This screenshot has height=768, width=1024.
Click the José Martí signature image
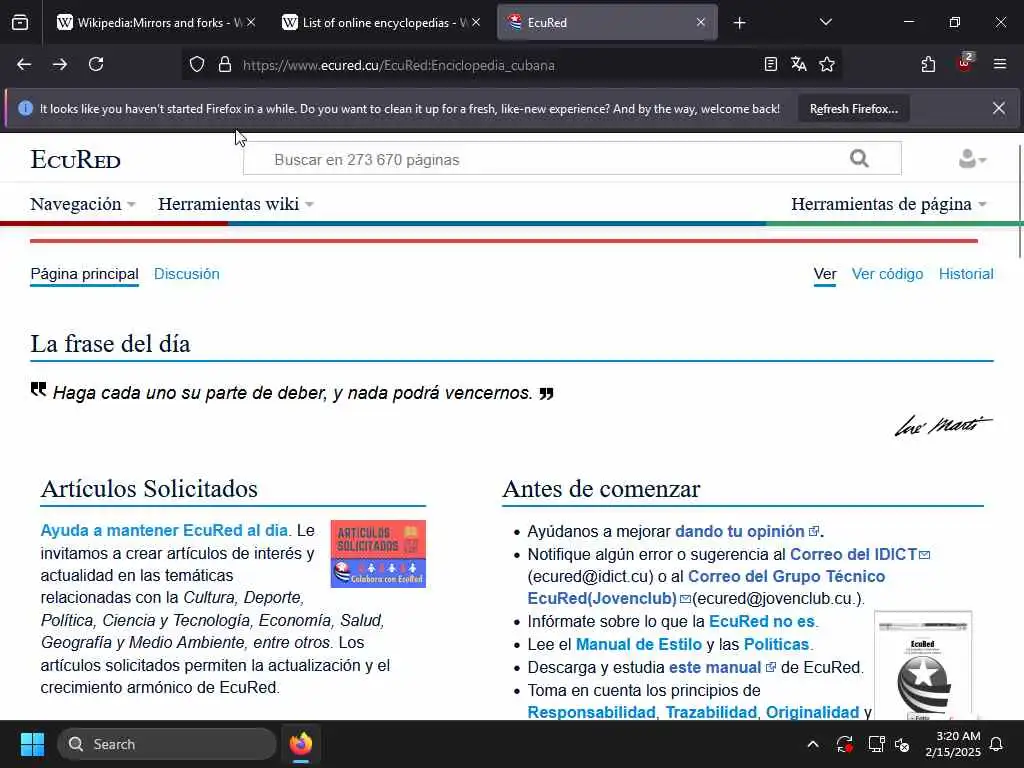pos(943,426)
